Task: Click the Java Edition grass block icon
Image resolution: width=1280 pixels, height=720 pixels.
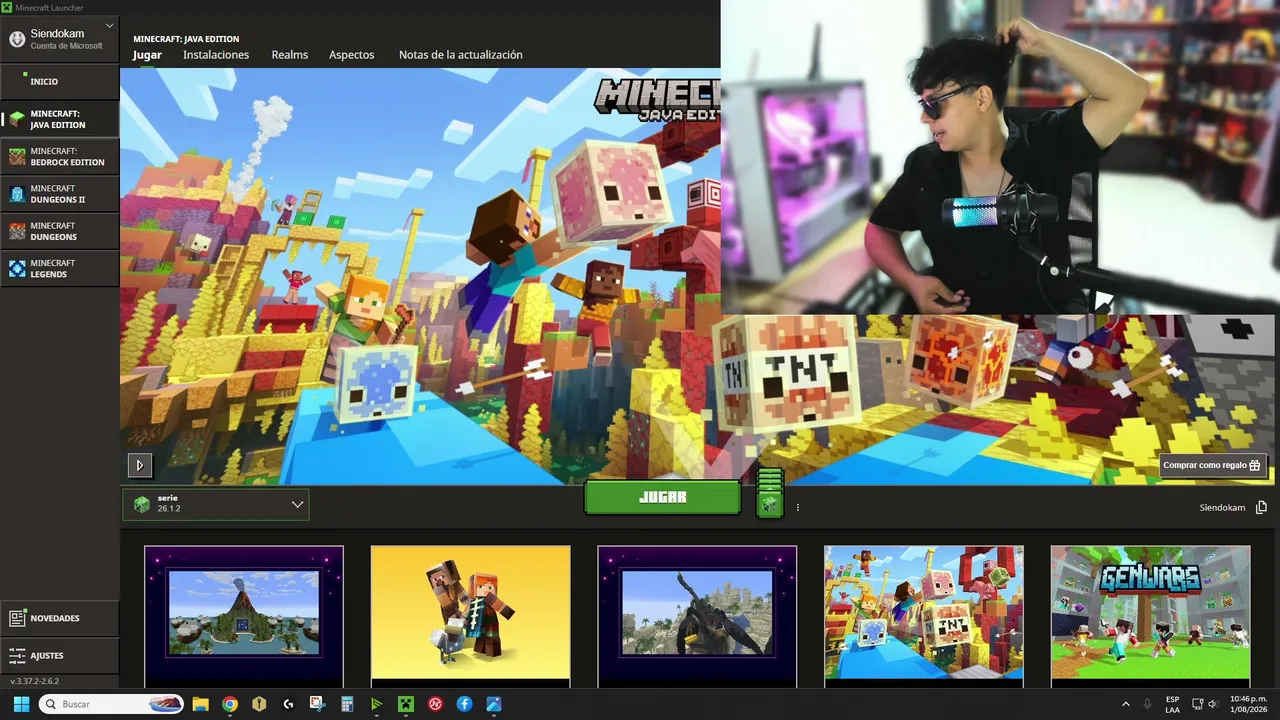Action: (x=17, y=119)
